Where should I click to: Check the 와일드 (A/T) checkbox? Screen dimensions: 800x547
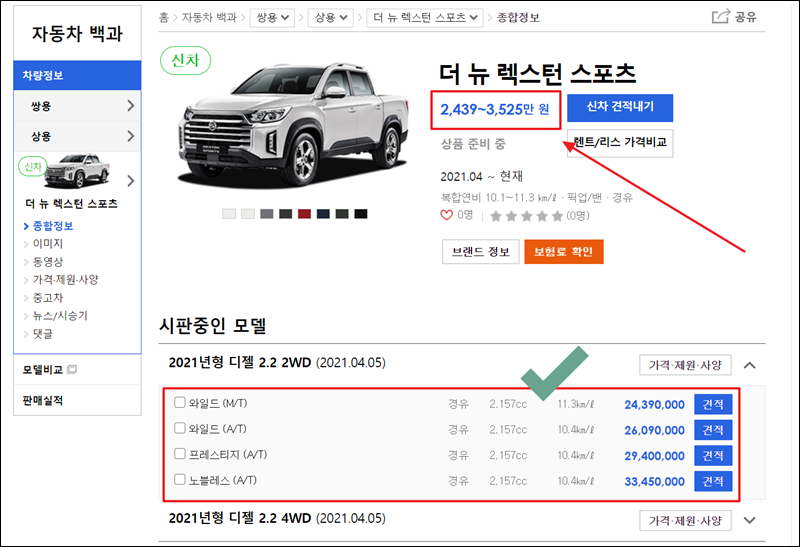[180, 428]
